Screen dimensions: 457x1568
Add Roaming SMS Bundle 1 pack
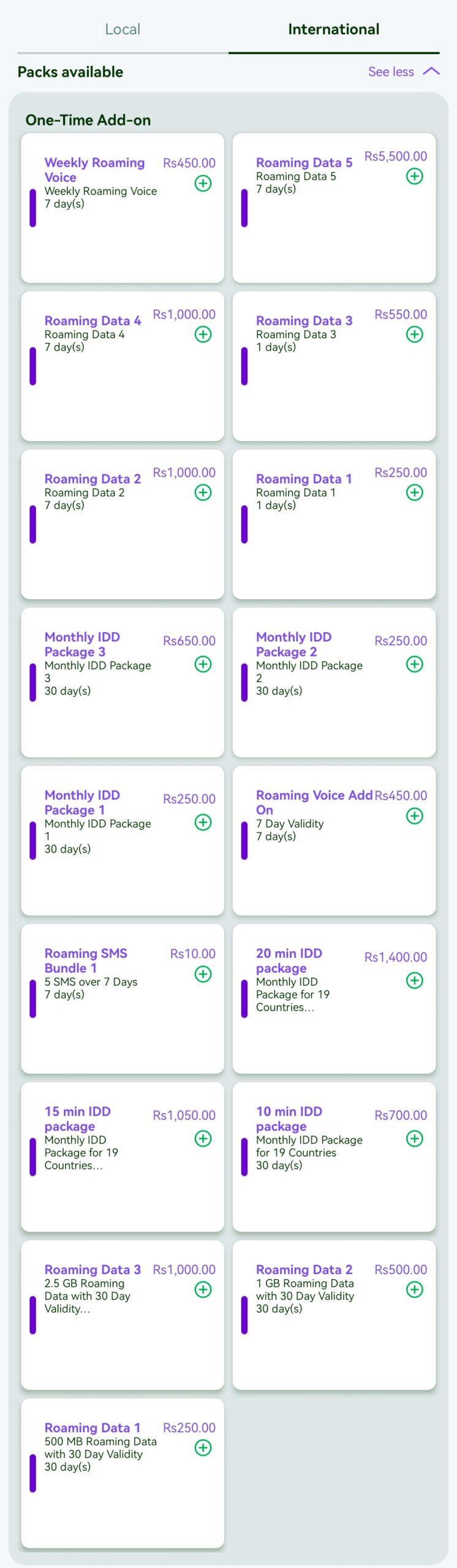click(x=203, y=974)
